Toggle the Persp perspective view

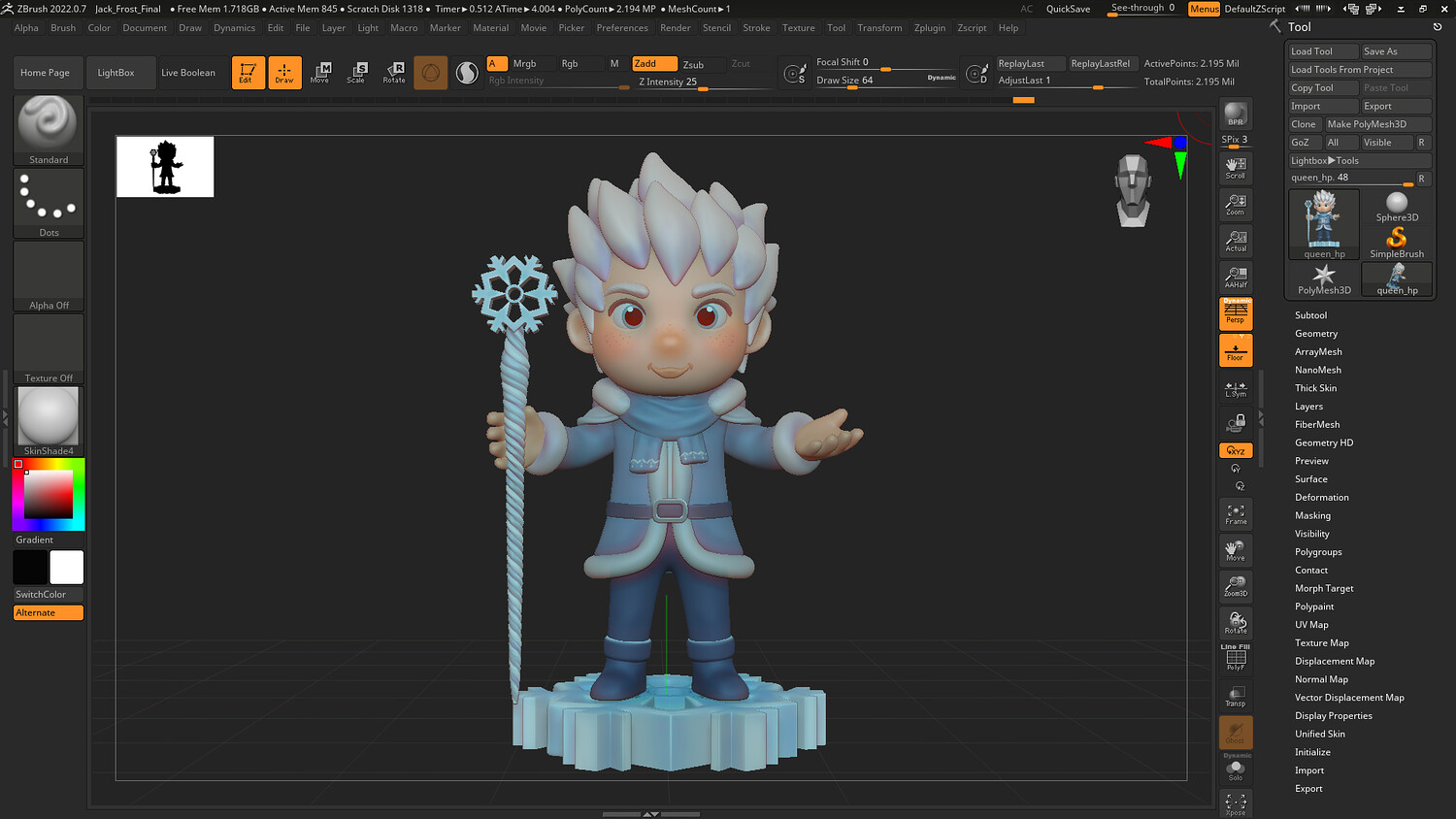point(1236,313)
